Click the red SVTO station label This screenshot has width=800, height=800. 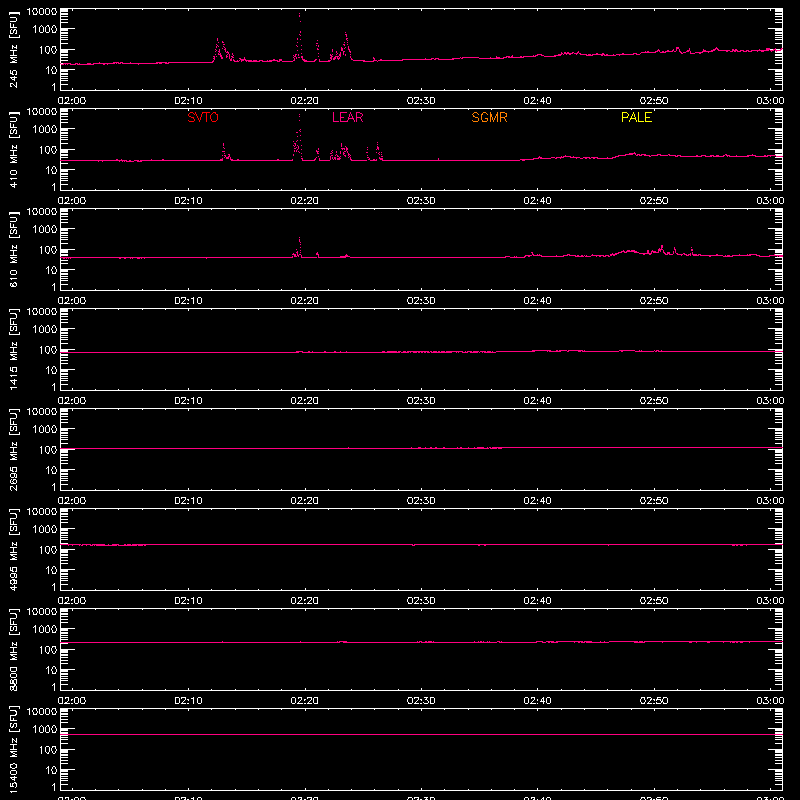pyautogui.click(x=203, y=117)
